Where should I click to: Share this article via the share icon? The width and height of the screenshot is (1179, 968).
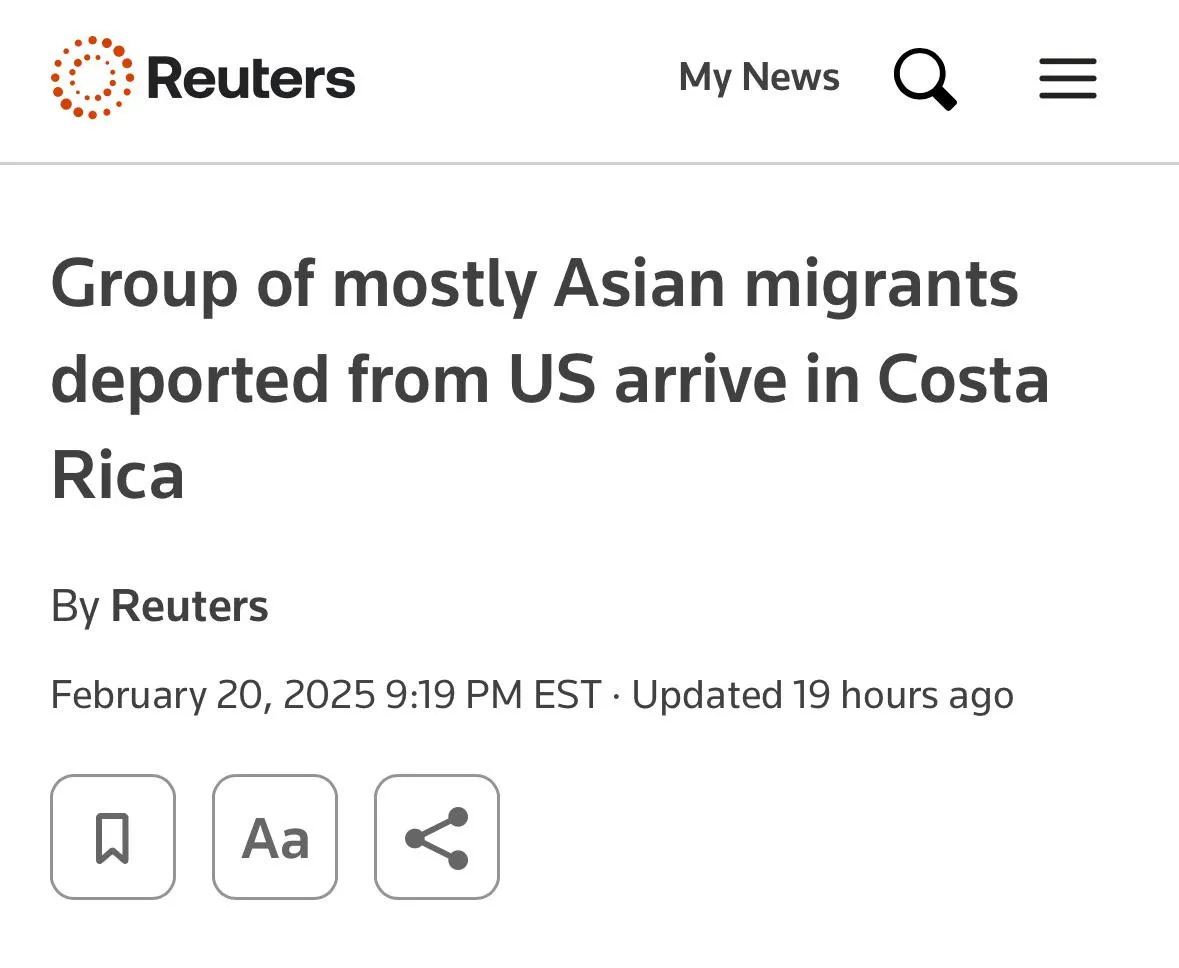click(437, 837)
